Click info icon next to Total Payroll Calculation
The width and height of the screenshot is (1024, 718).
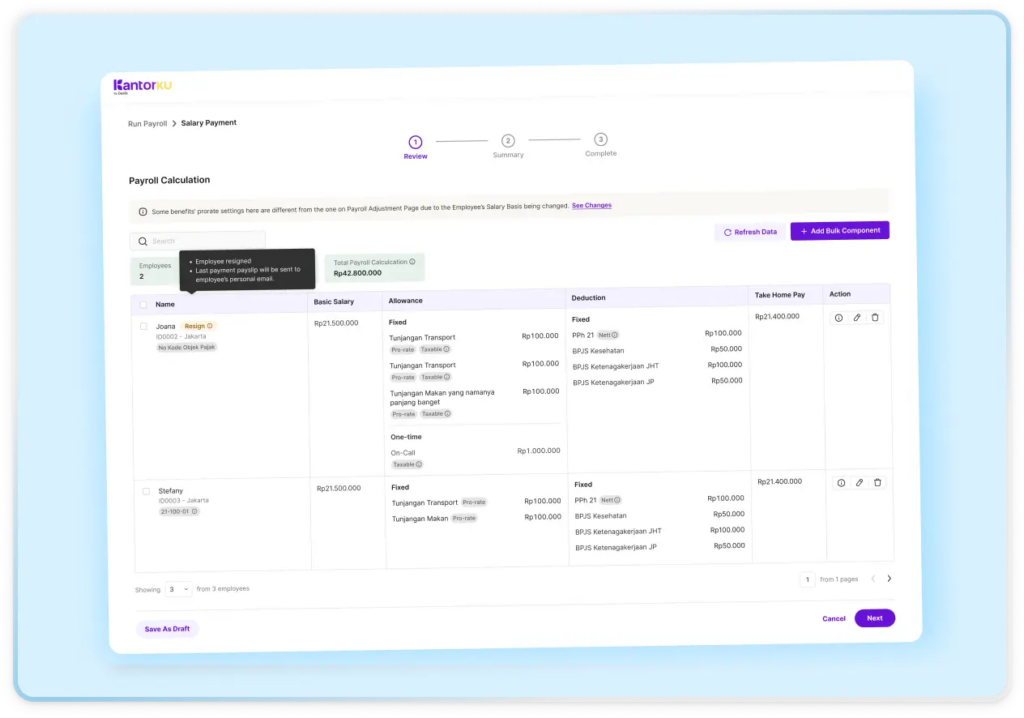[412, 262]
